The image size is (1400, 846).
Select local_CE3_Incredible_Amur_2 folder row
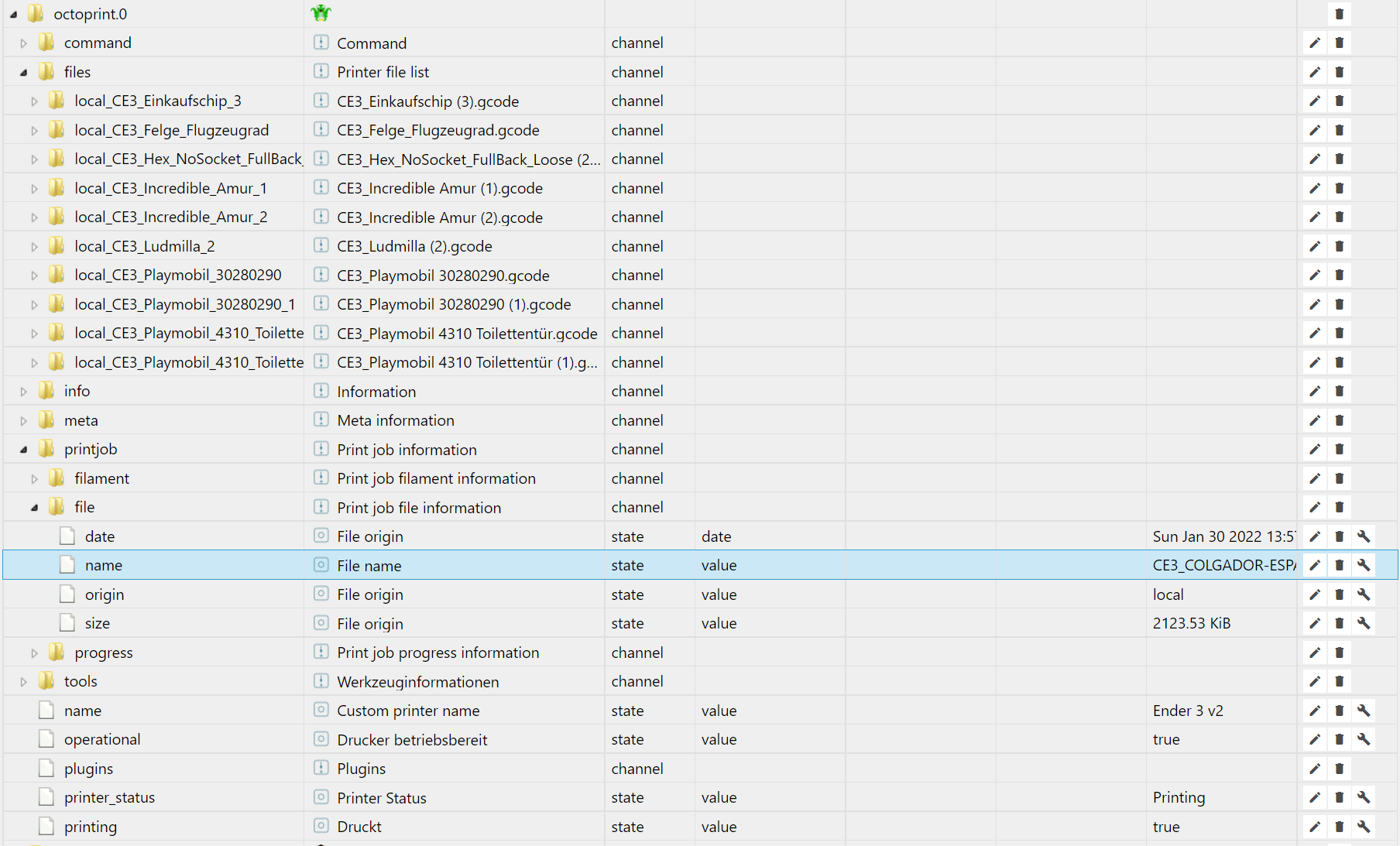point(700,217)
